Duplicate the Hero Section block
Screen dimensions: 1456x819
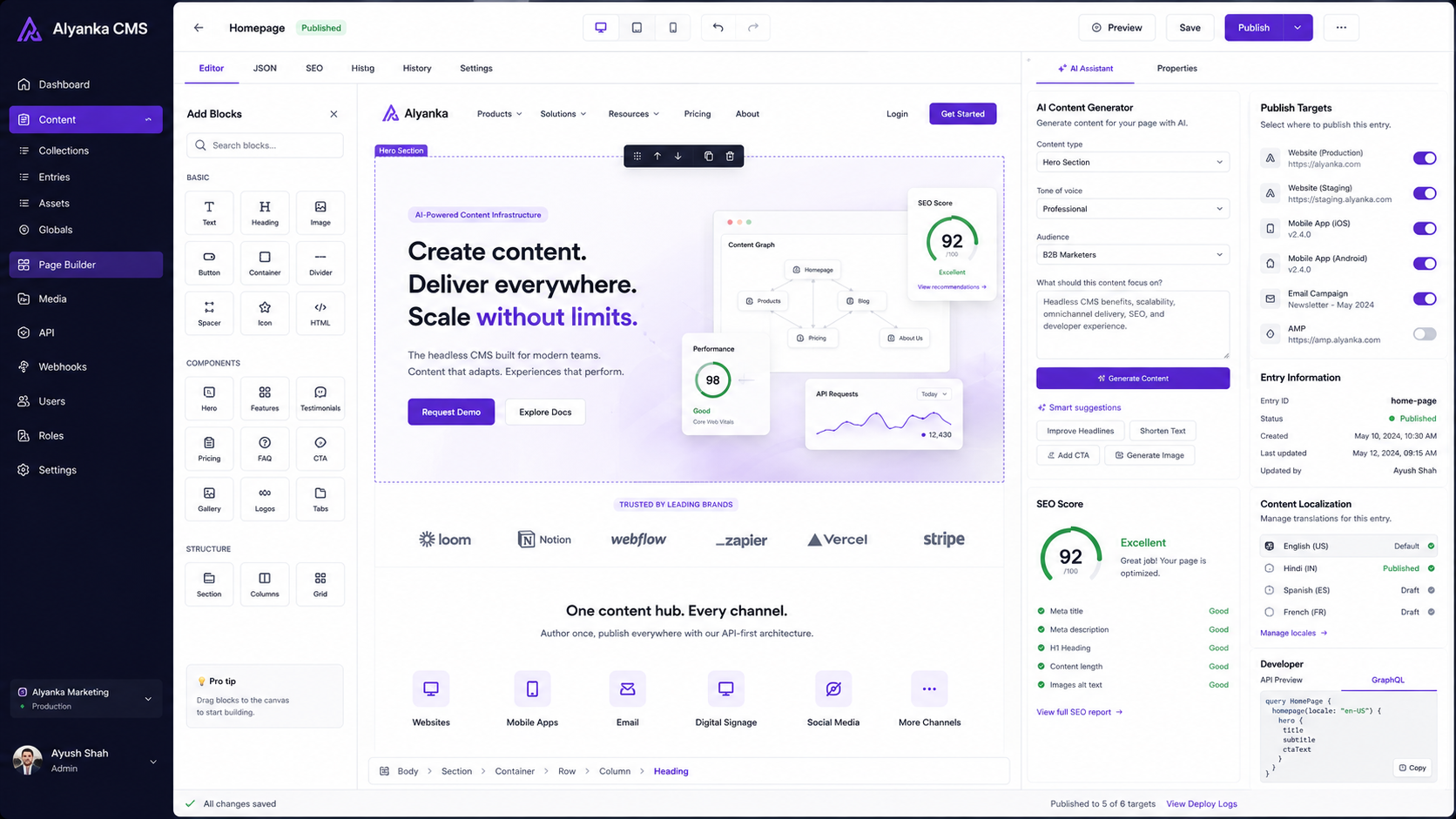tap(708, 156)
